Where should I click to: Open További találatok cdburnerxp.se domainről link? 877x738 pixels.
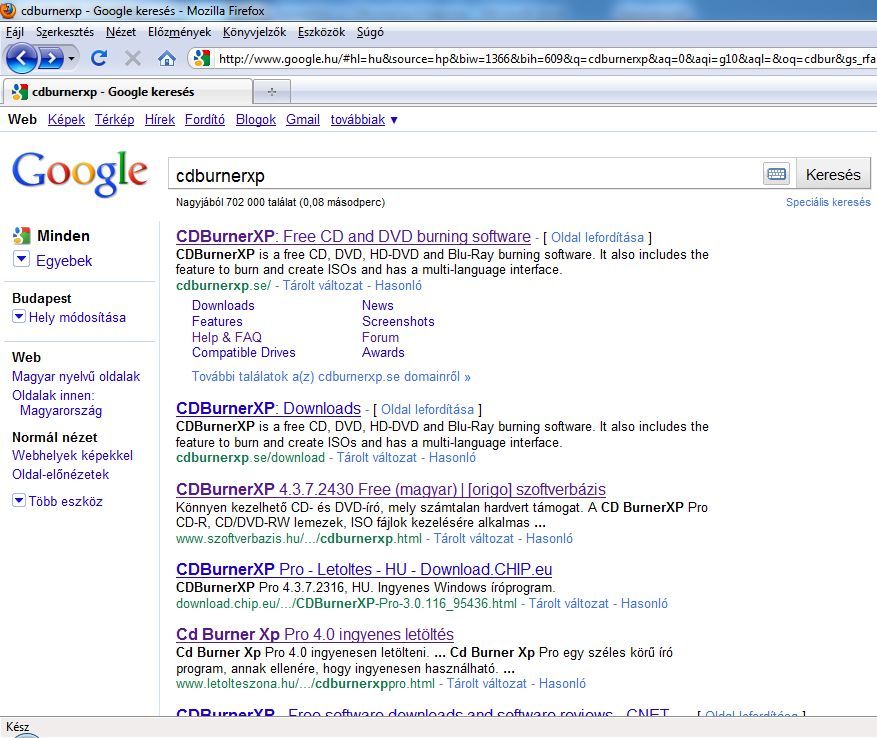331,377
